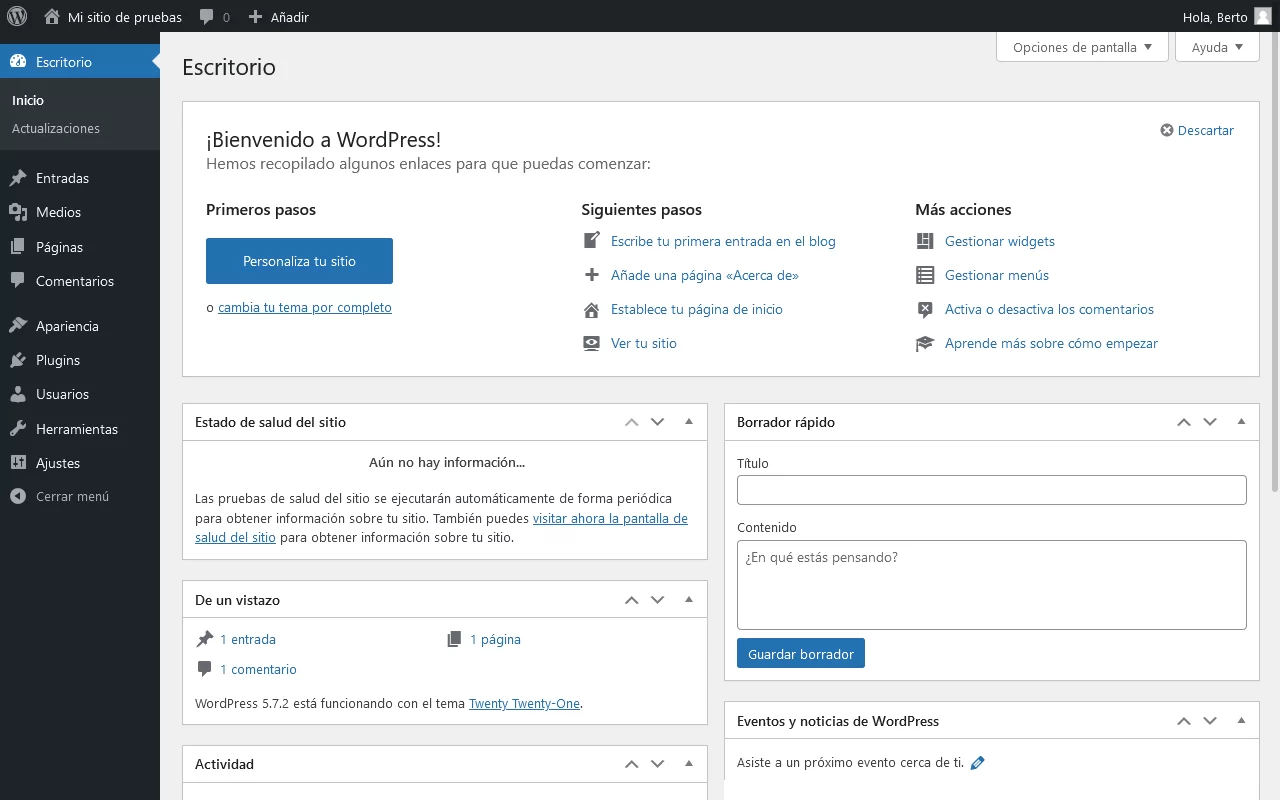Image resolution: width=1280 pixels, height=800 pixels.
Task: Follow the cambia tu tema por completo link
Action: (x=305, y=308)
